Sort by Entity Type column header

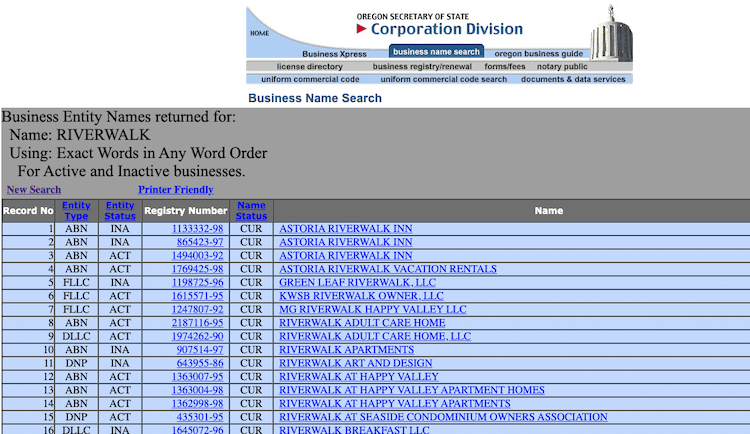click(x=76, y=211)
